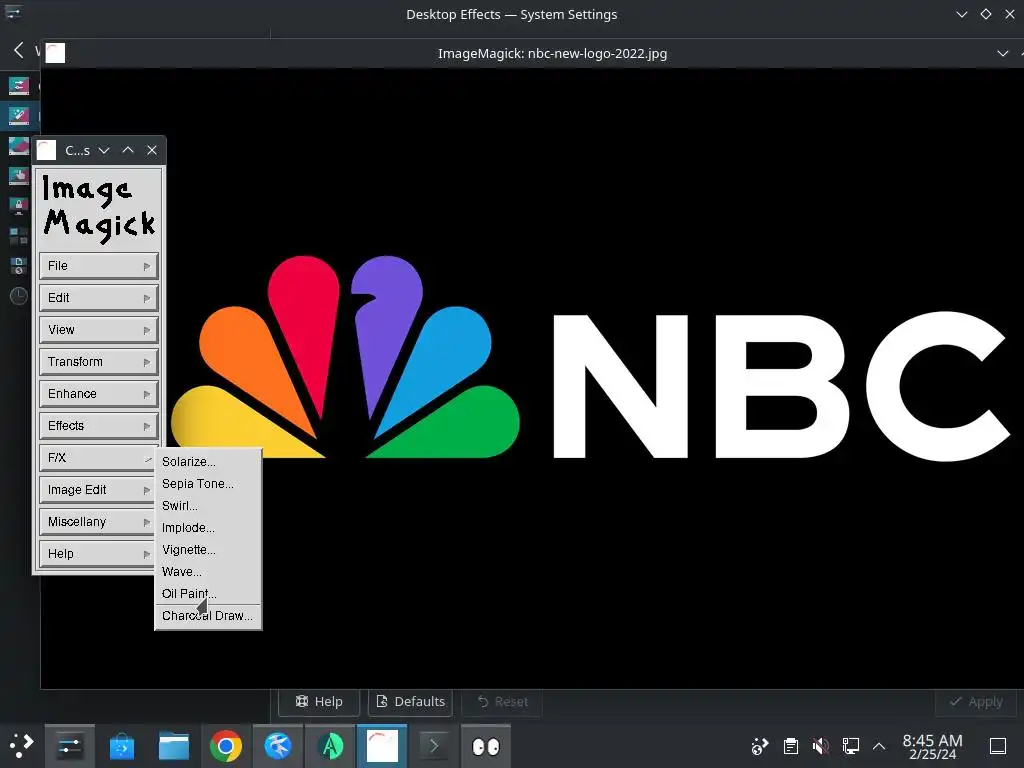Open Konsole terminal taskbar icon

click(x=434, y=746)
